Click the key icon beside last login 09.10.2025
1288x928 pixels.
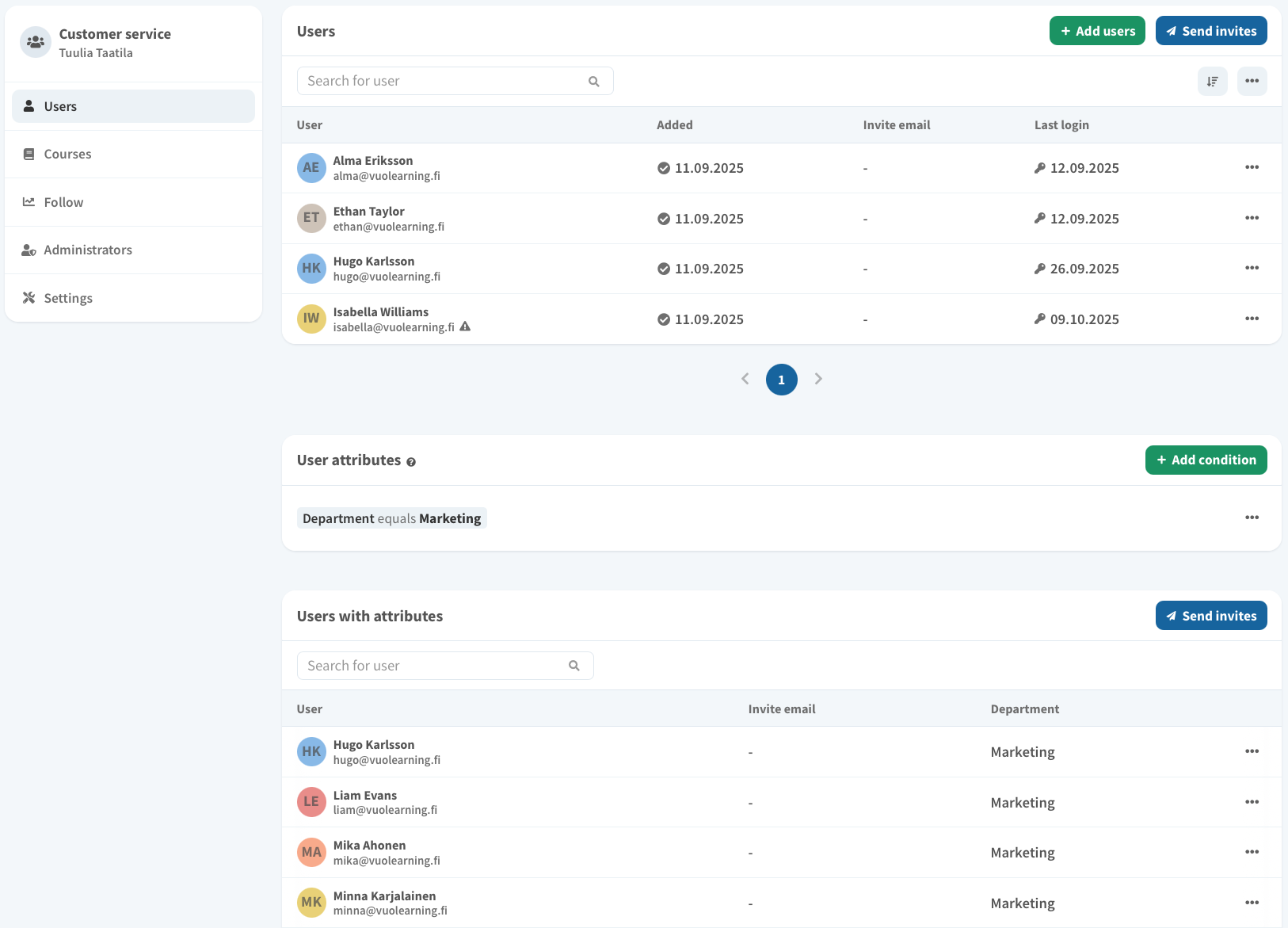pyautogui.click(x=1040, y=319)
